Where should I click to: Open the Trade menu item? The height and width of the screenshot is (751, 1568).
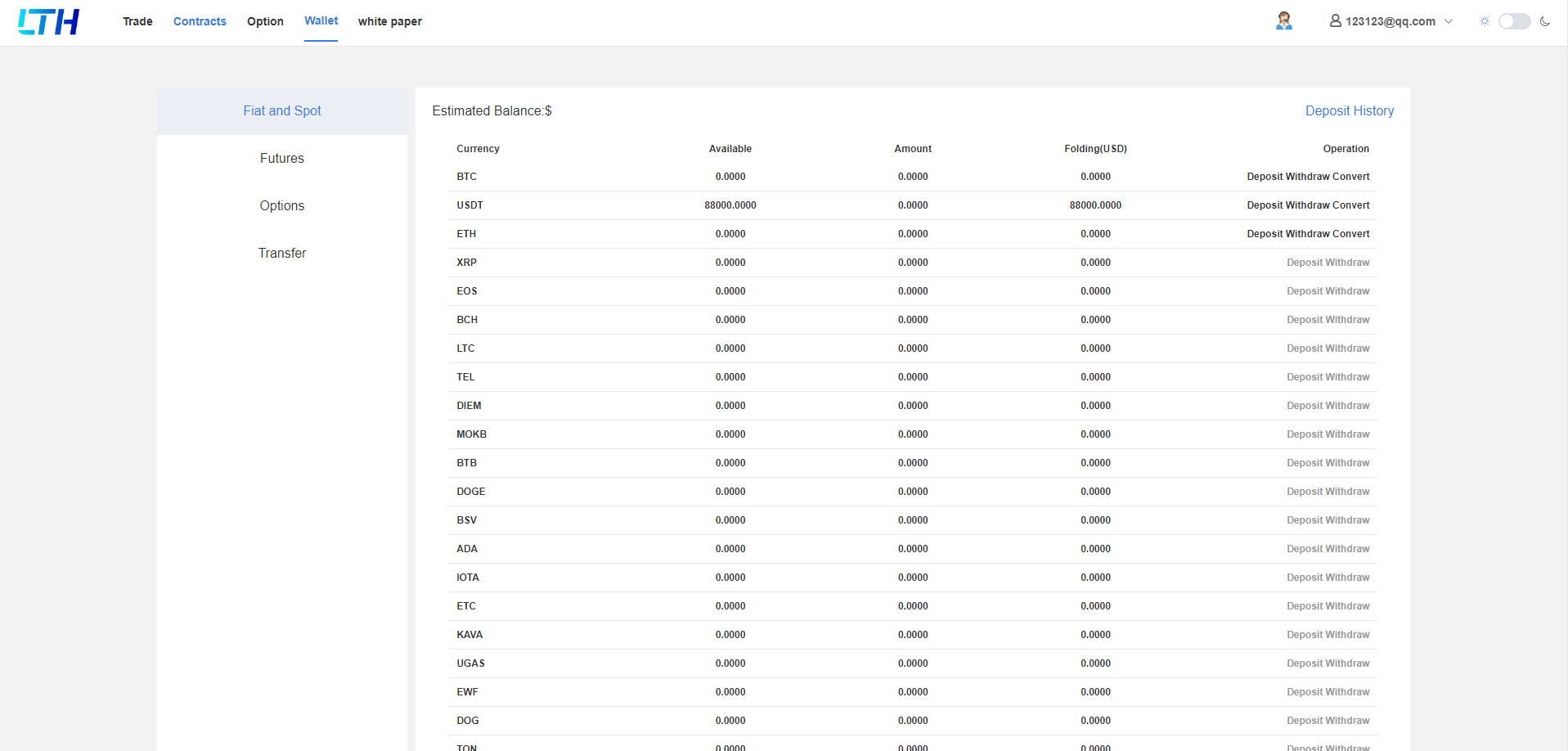click(x=137, y=21)
